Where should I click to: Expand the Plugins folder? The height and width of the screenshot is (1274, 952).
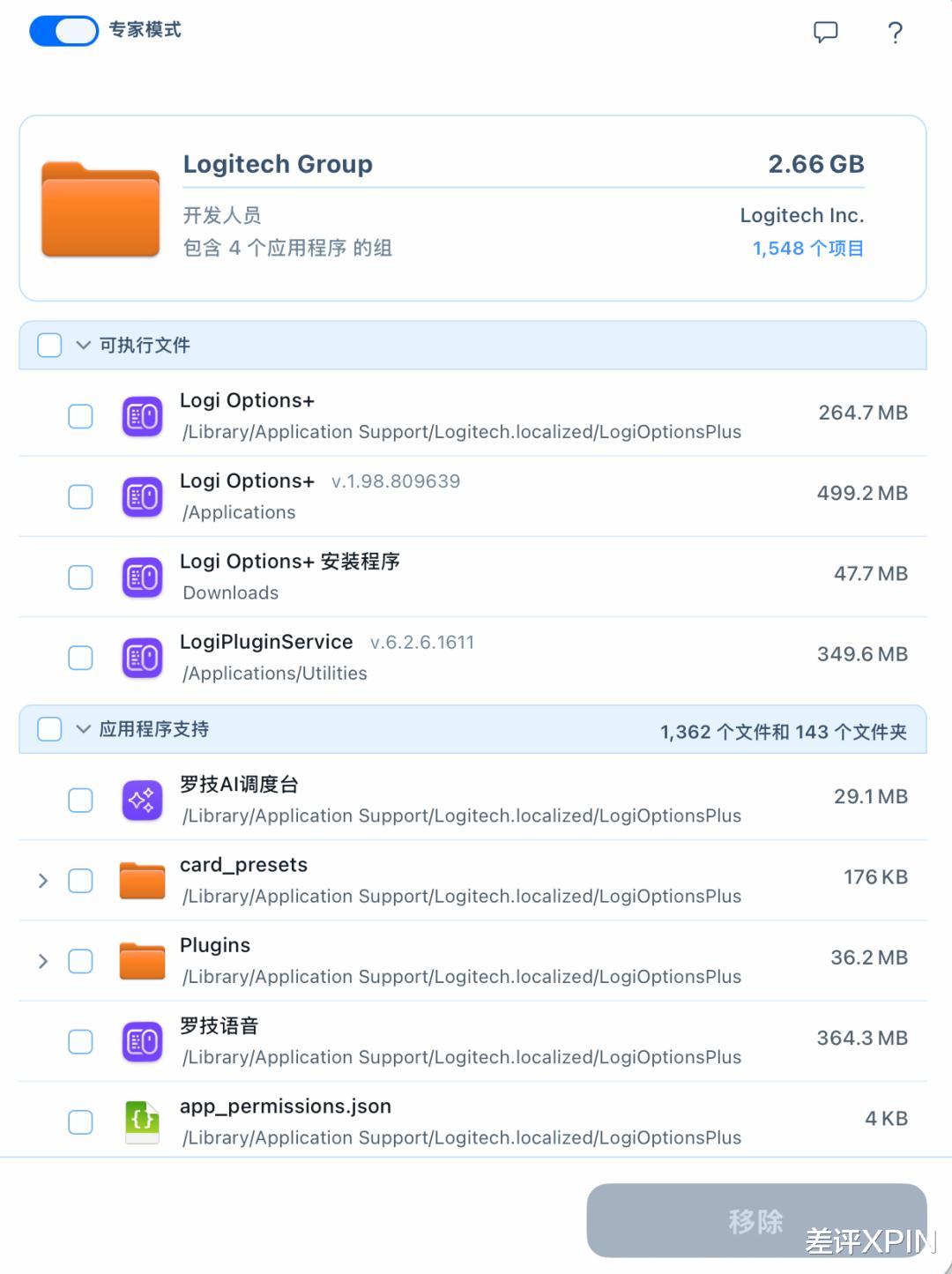tap(42, 961)
